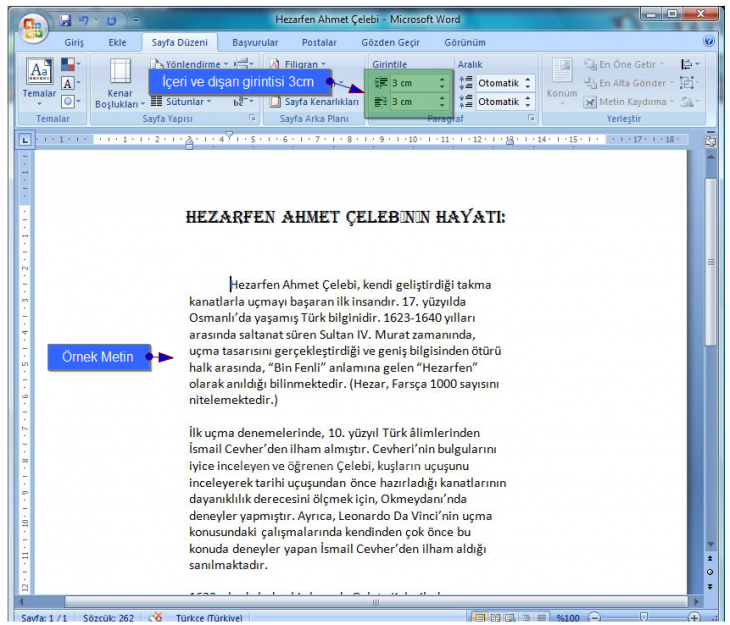Switch to the Giriş tab
The width and height of the screenshot is (730, 625).
coord(74,42)
